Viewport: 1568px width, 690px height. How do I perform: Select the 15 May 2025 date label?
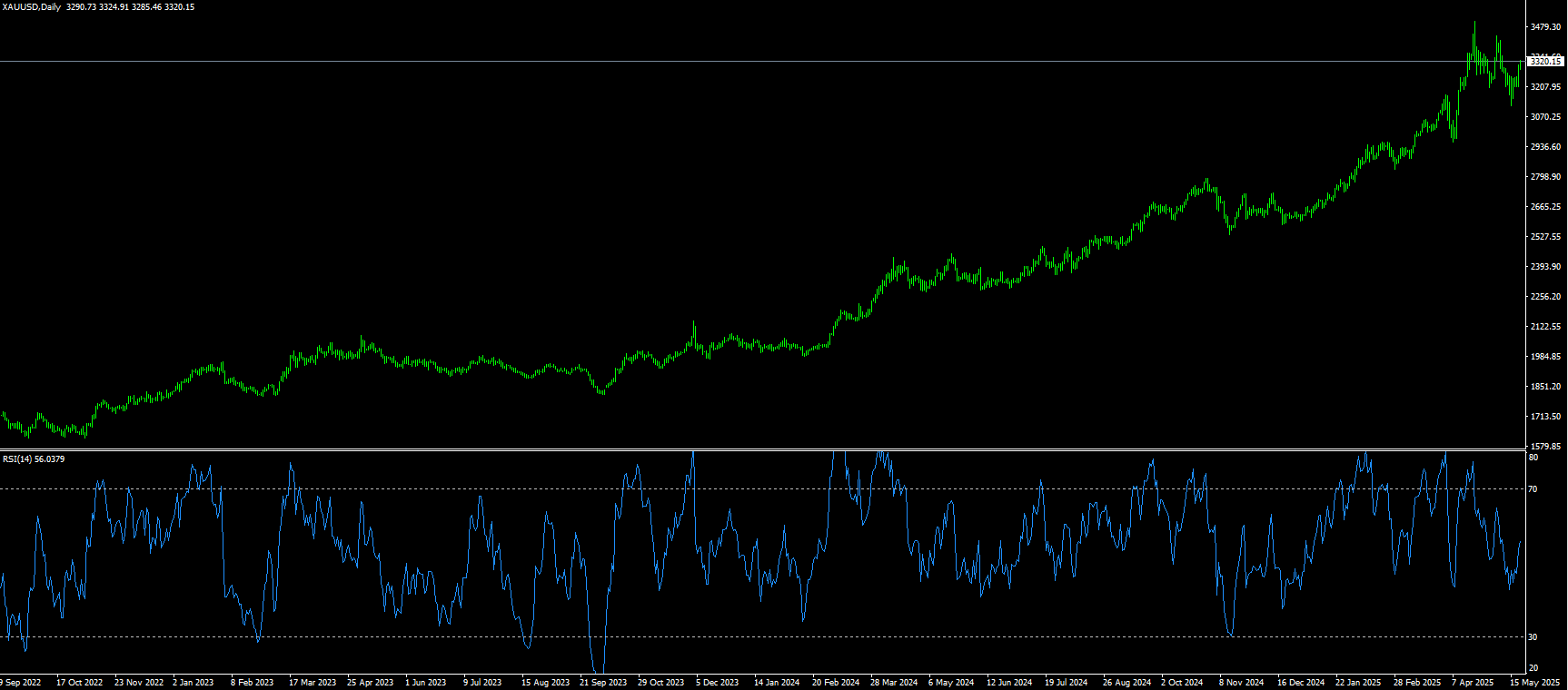(x=1534, y=683)
